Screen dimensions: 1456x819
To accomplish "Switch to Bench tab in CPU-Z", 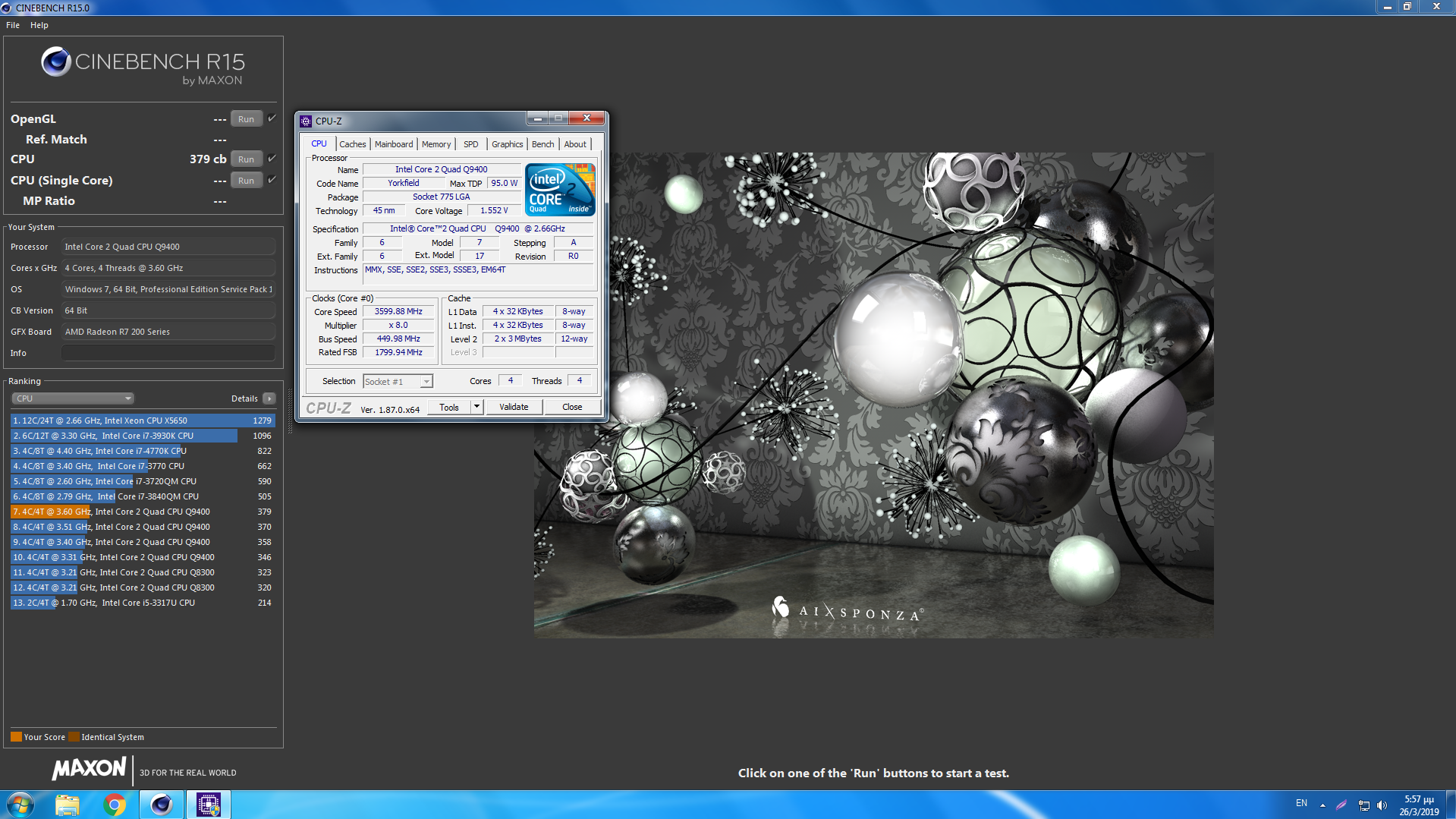I will tap(543, 144).
